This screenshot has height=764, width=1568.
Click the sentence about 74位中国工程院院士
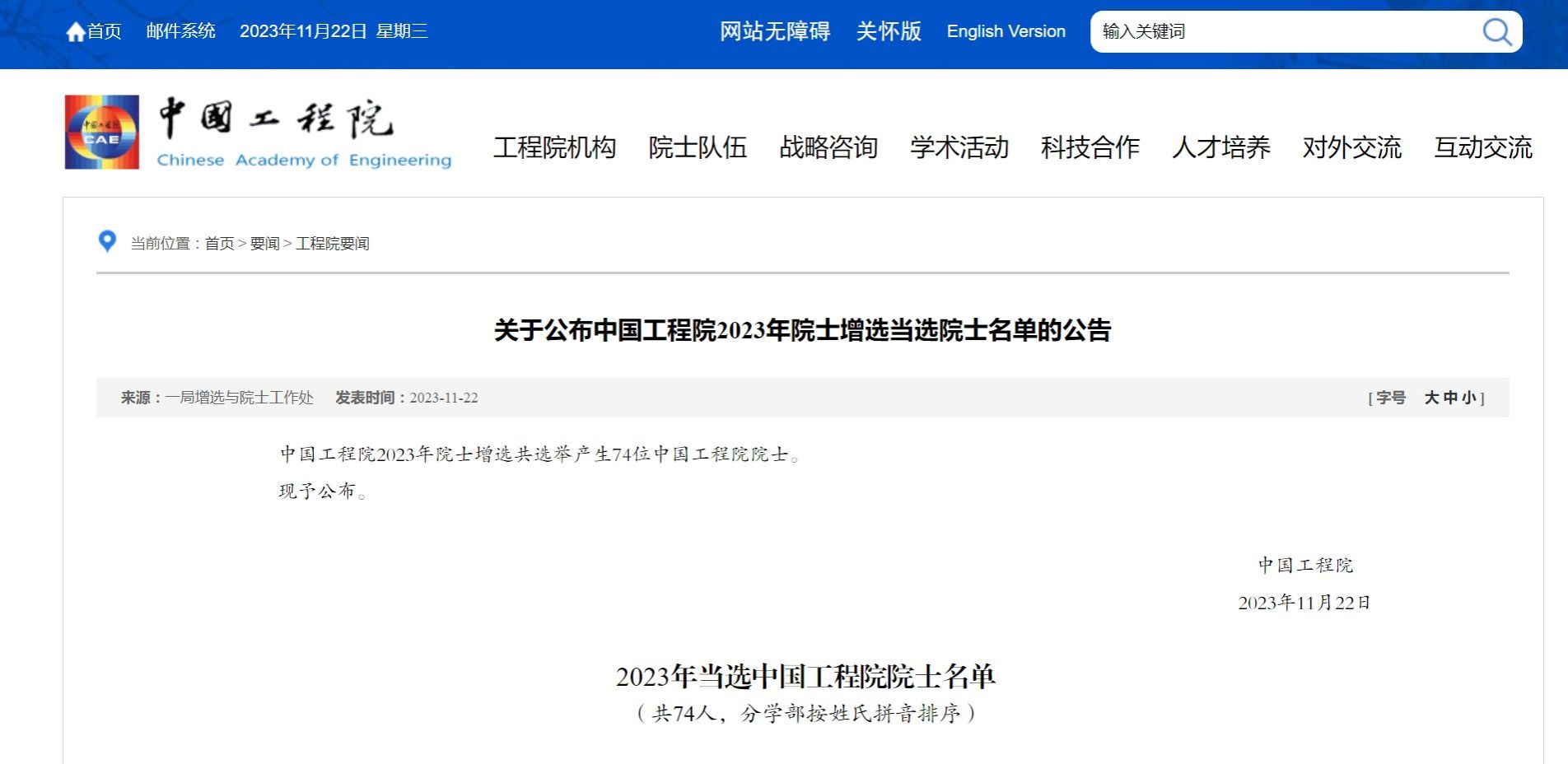[539, 454]
